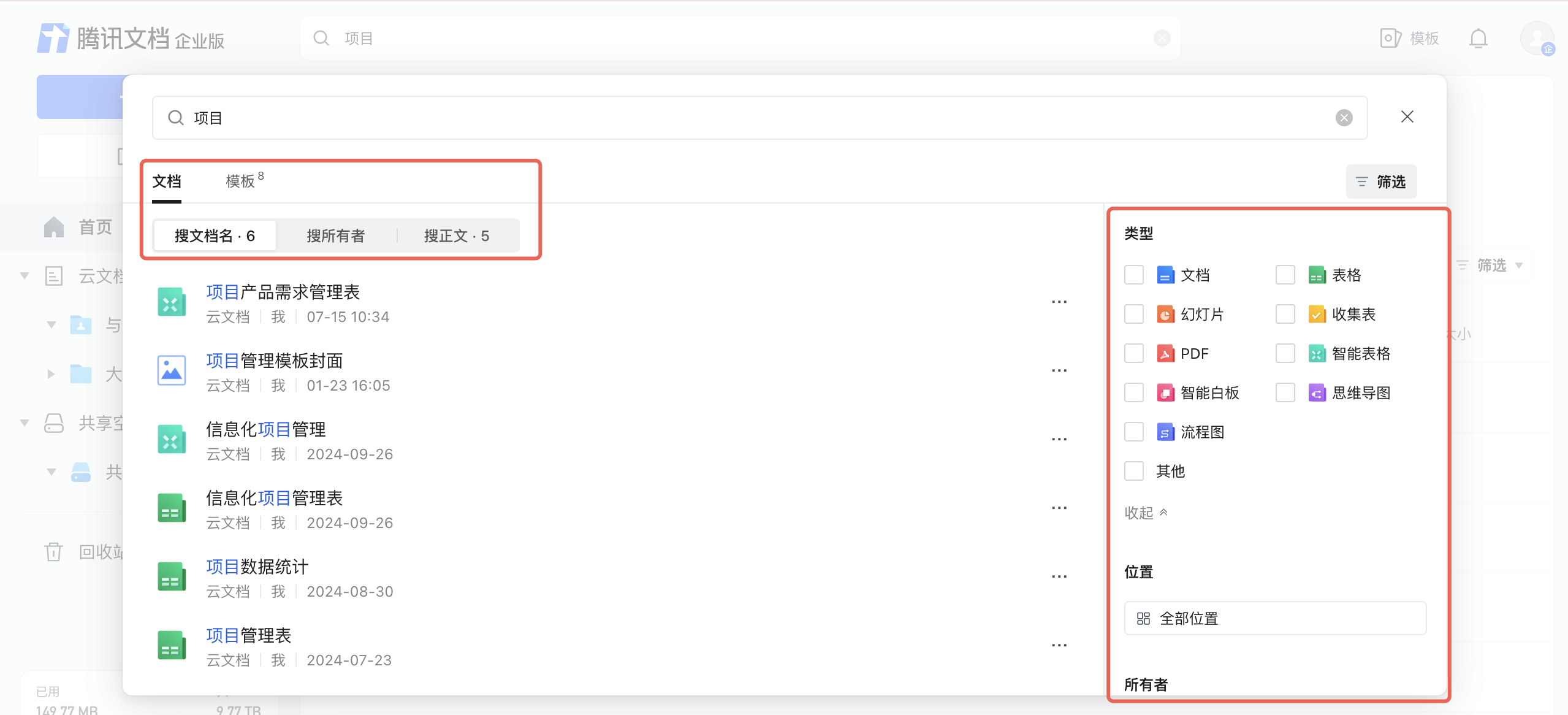This screenshot has height=715, width=1568.
Task: Clear search text in dialog search box
Action: click(1344, 118)
